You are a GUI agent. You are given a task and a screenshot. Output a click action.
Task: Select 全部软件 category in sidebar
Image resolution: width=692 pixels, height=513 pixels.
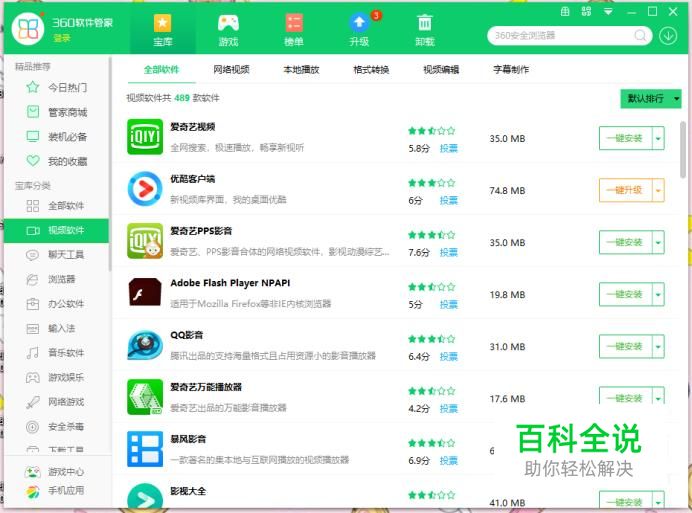point(57,206)
